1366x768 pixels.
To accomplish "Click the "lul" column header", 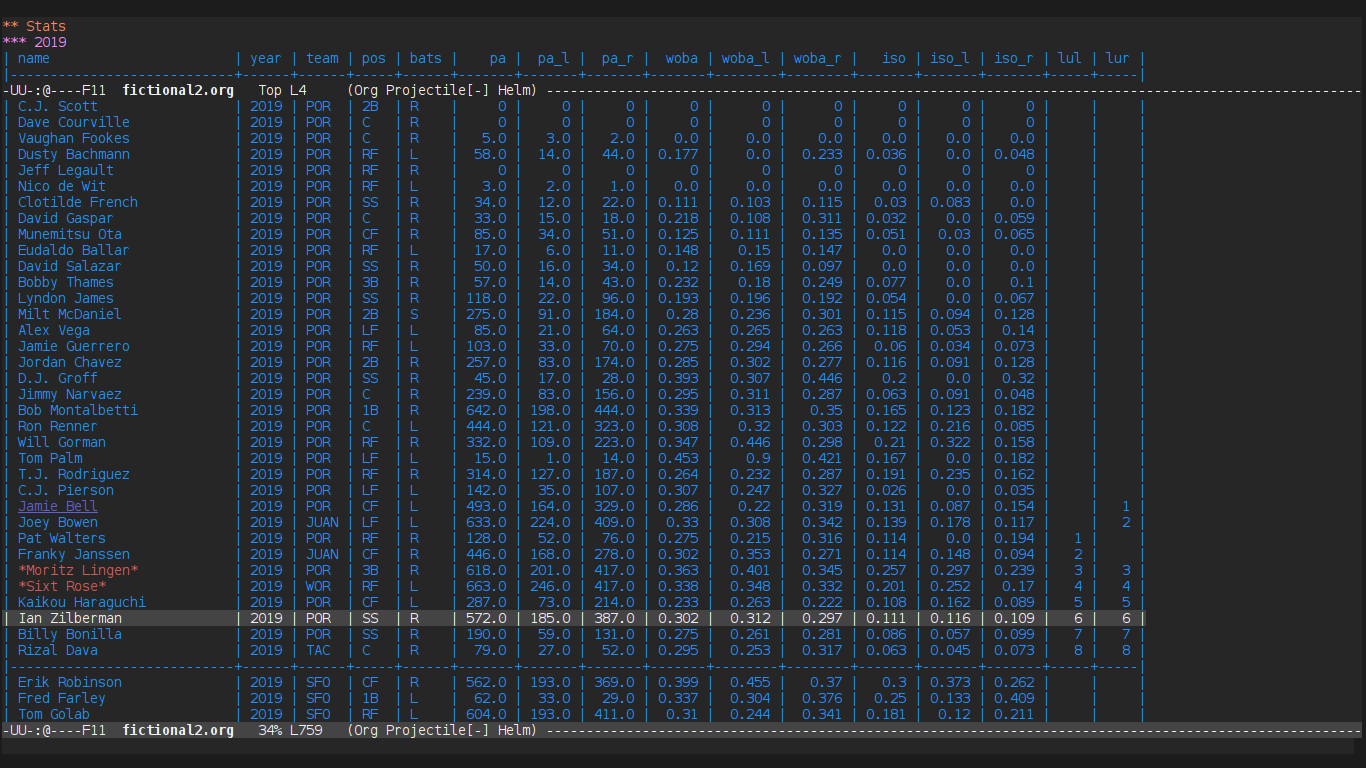I will pyautogui.click(x=1070, y=58).
